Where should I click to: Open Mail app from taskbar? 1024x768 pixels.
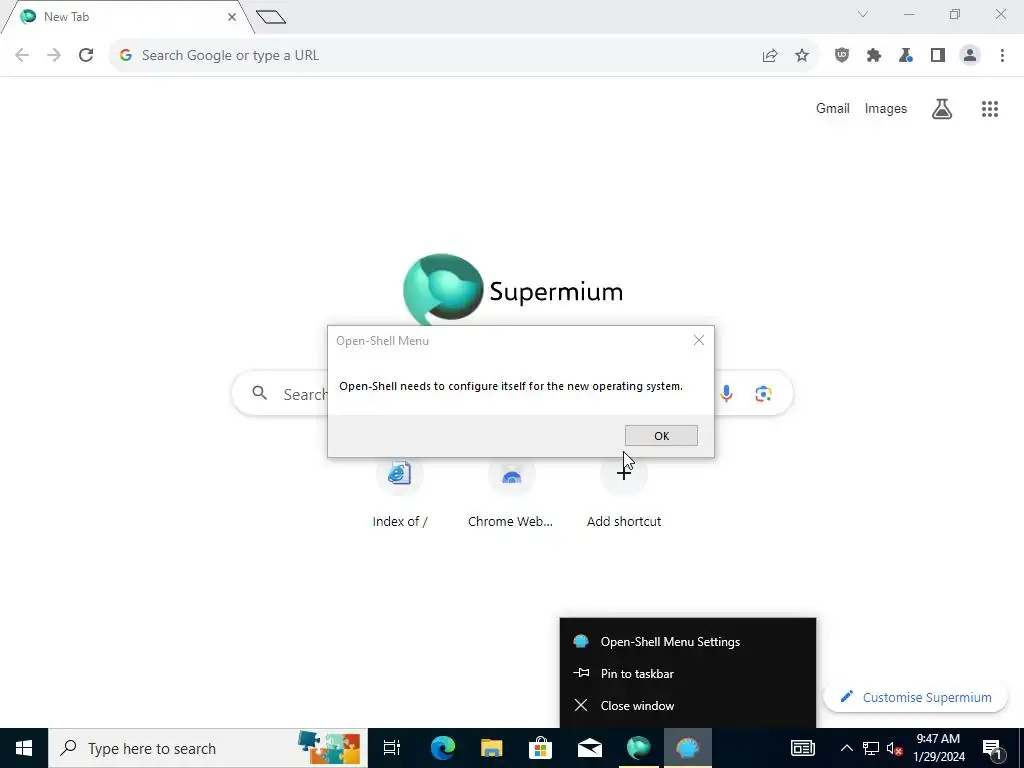click(590, 748)
